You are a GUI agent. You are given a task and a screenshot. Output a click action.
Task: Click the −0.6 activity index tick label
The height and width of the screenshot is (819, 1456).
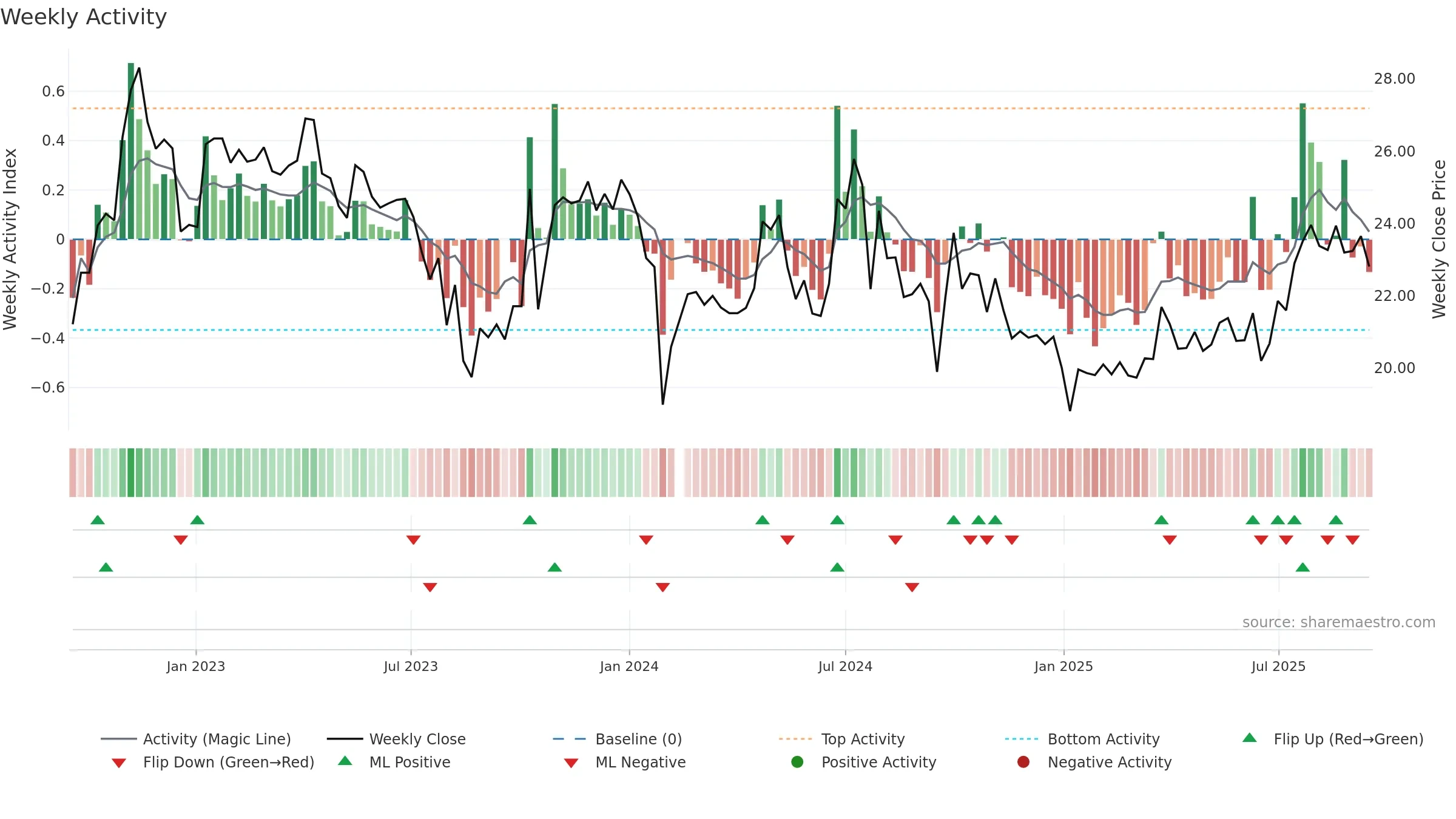click(x=48, y=387)
